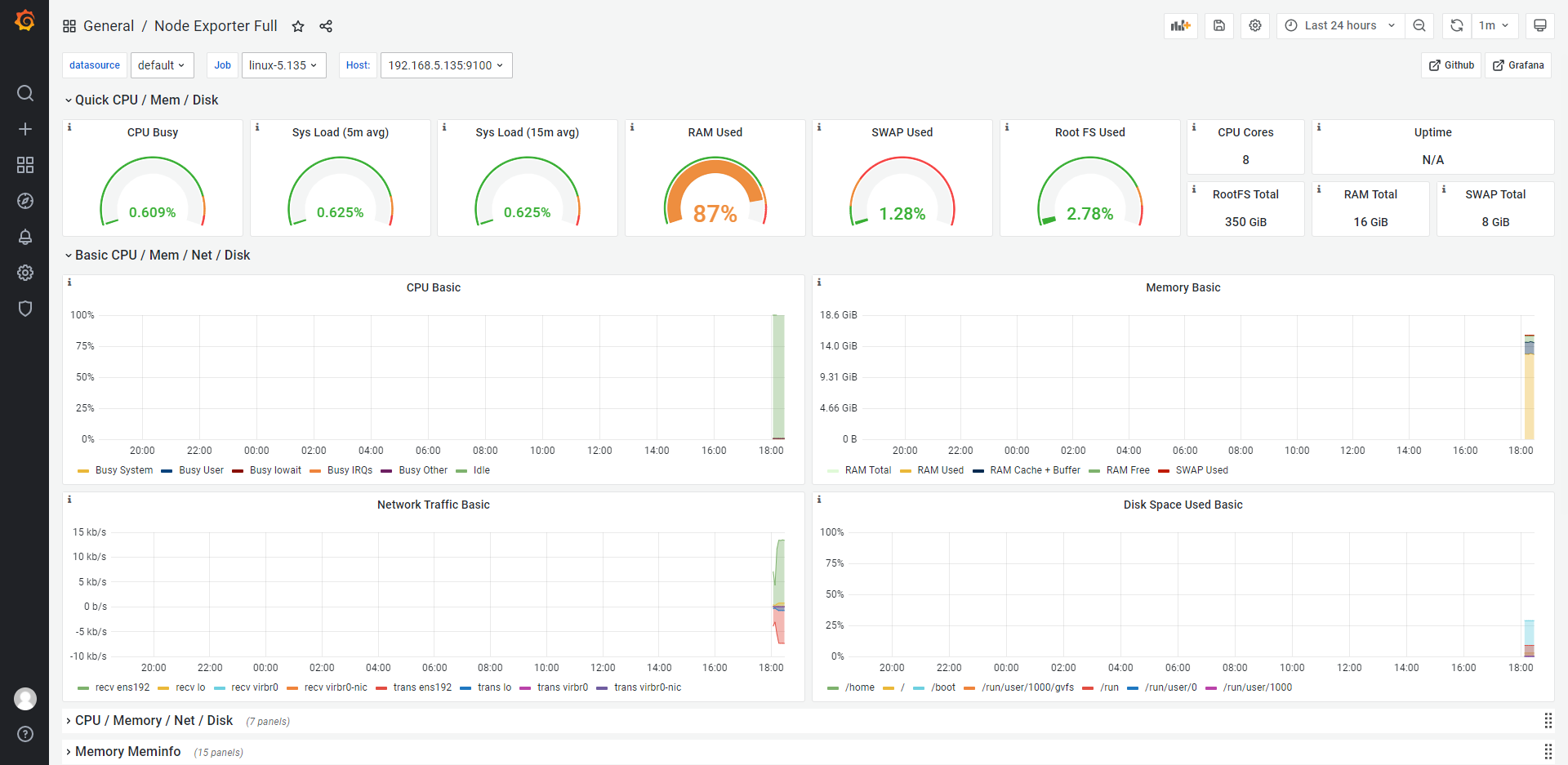The width and height of the screenshot is (1568, 765).
Task: Show info for Network Traffic Basic panel
Action: (x=69, y=500)
